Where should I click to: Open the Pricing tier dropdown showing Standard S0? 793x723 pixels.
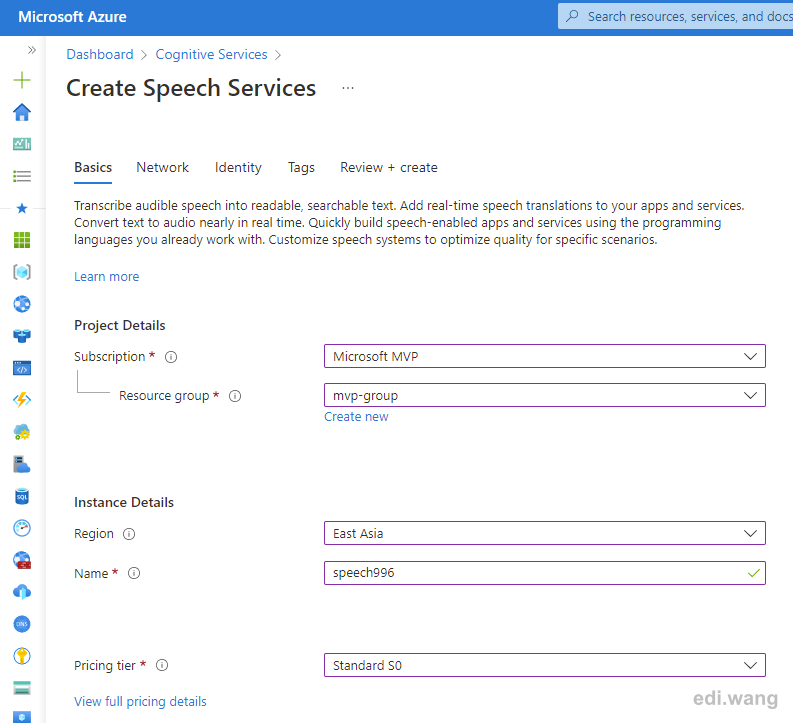545,665
